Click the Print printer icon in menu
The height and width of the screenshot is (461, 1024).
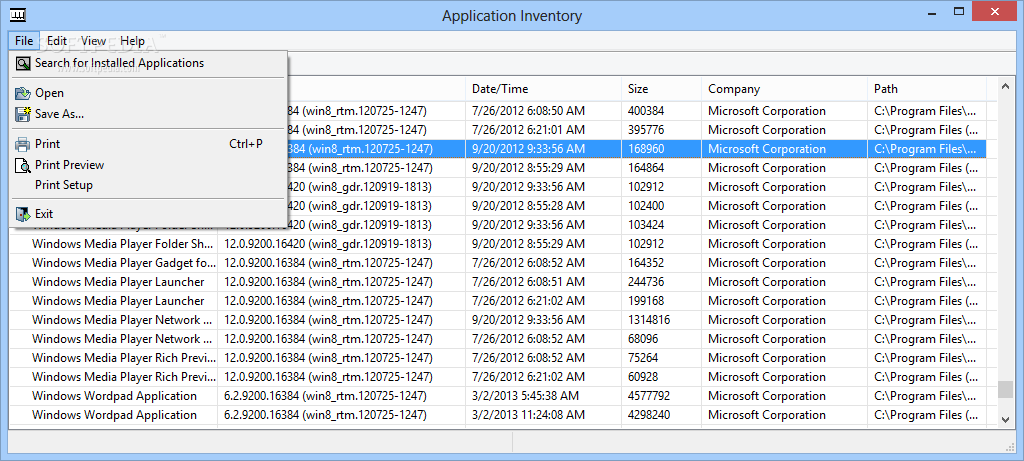pyautogui.click(x=23, y=144)
